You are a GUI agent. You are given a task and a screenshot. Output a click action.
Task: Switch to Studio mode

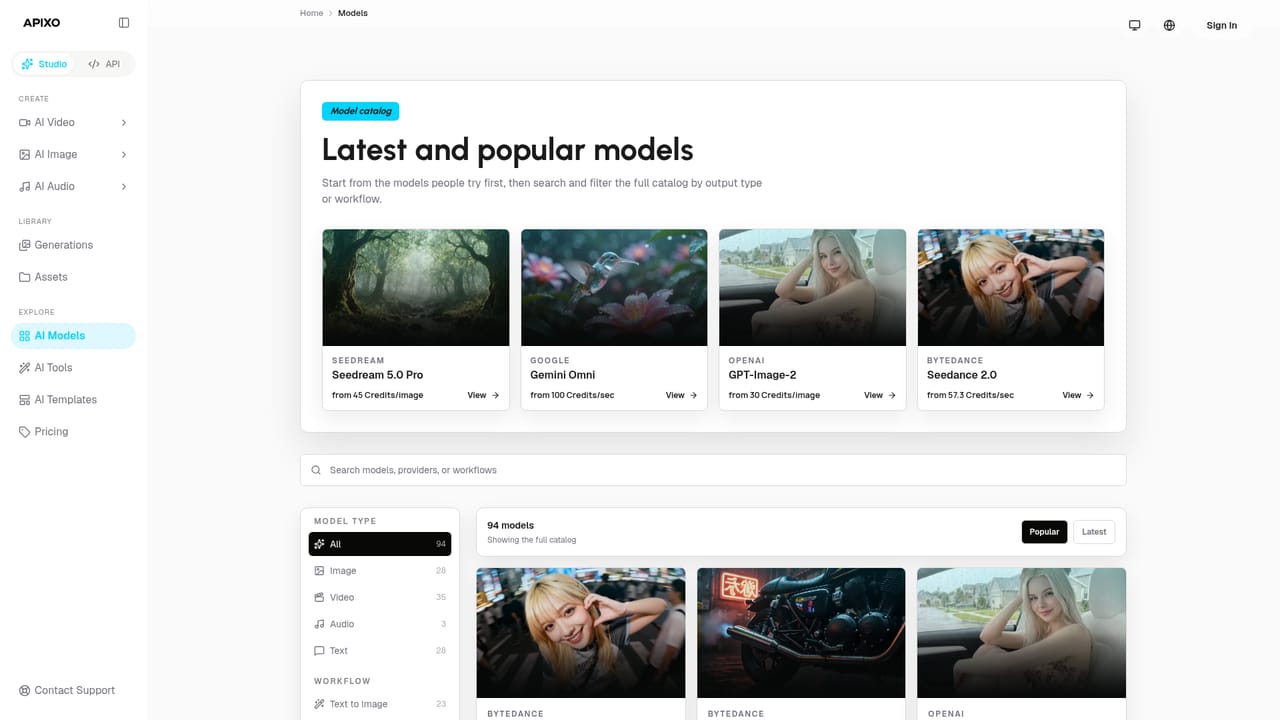(x=45, y=64)
